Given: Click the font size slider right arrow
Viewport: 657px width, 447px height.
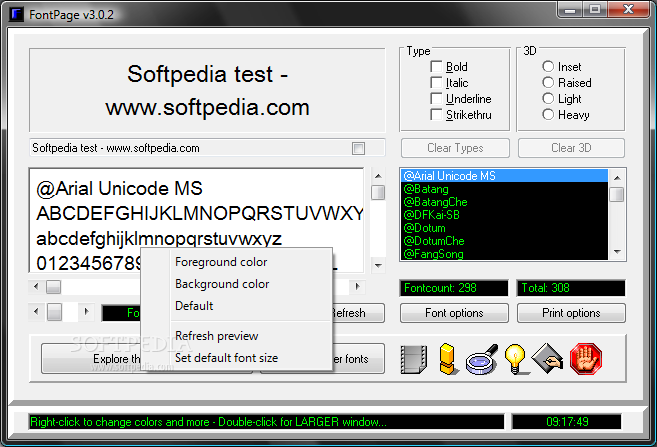Looking at the screenshot, I should click(x=86, y=312).
